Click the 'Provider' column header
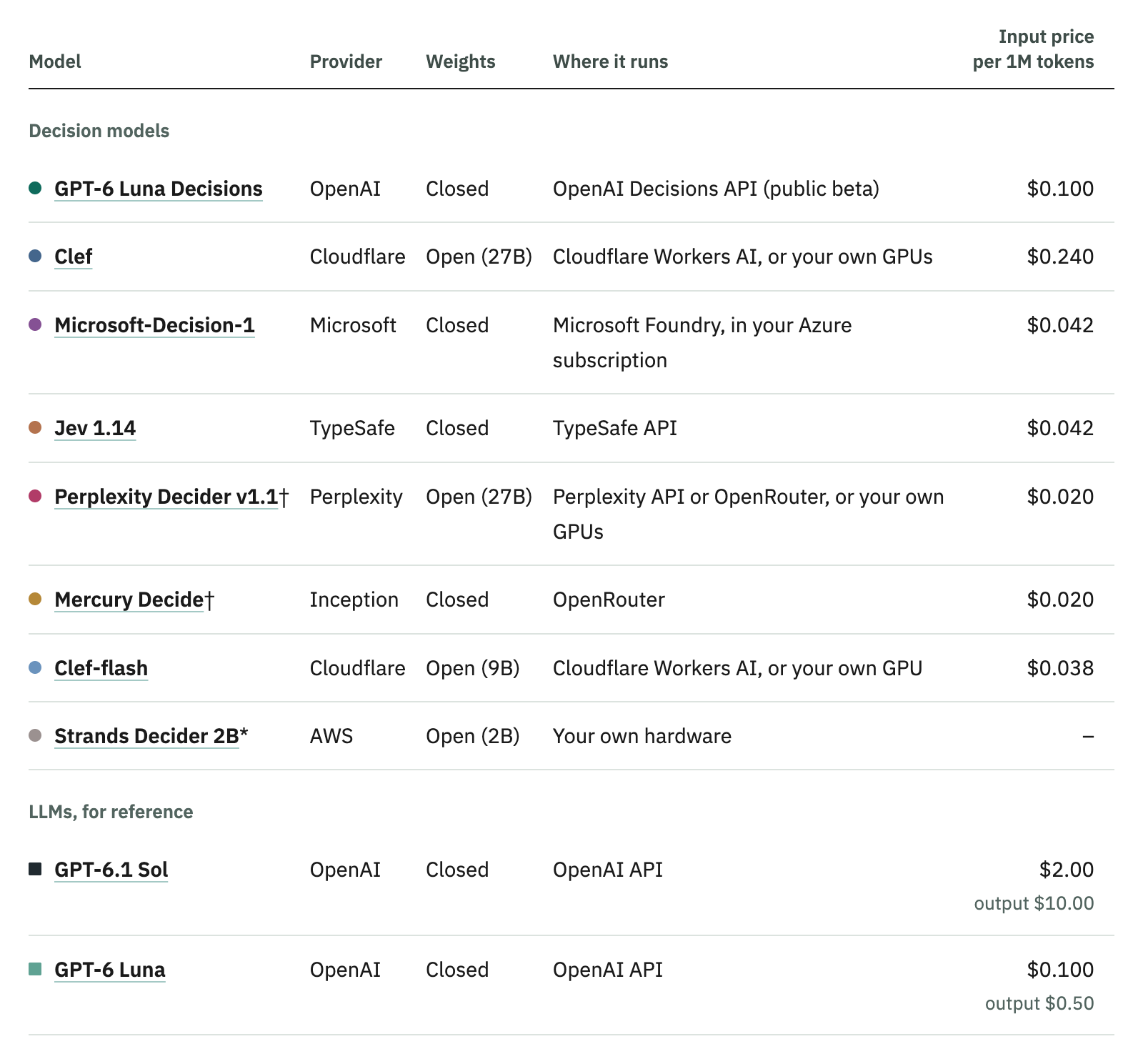The image size is (1143, 1064). point(346,61)
